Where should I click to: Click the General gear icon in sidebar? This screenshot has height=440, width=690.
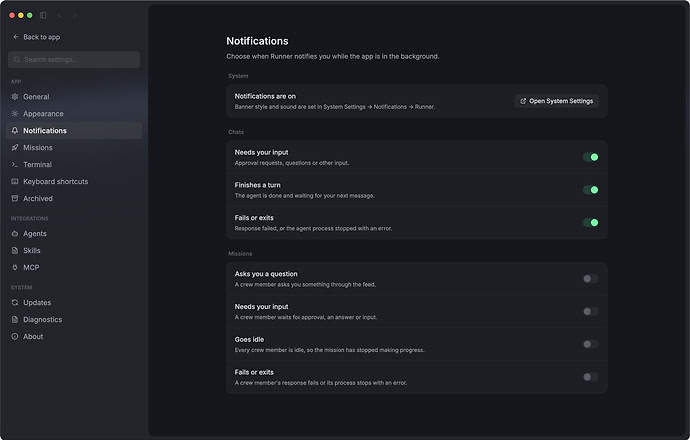15,96
